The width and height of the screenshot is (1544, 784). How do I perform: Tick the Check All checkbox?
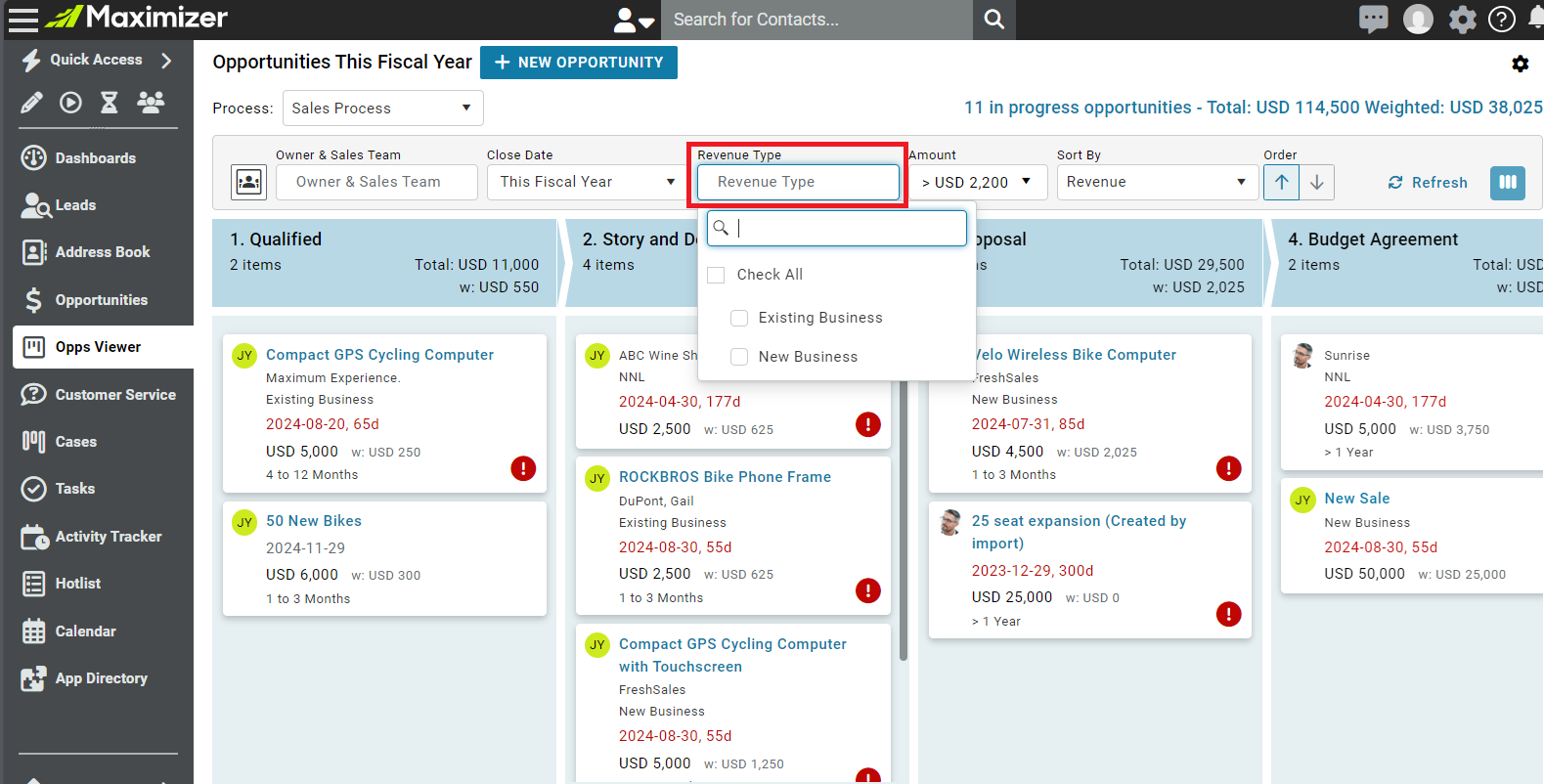716,275
